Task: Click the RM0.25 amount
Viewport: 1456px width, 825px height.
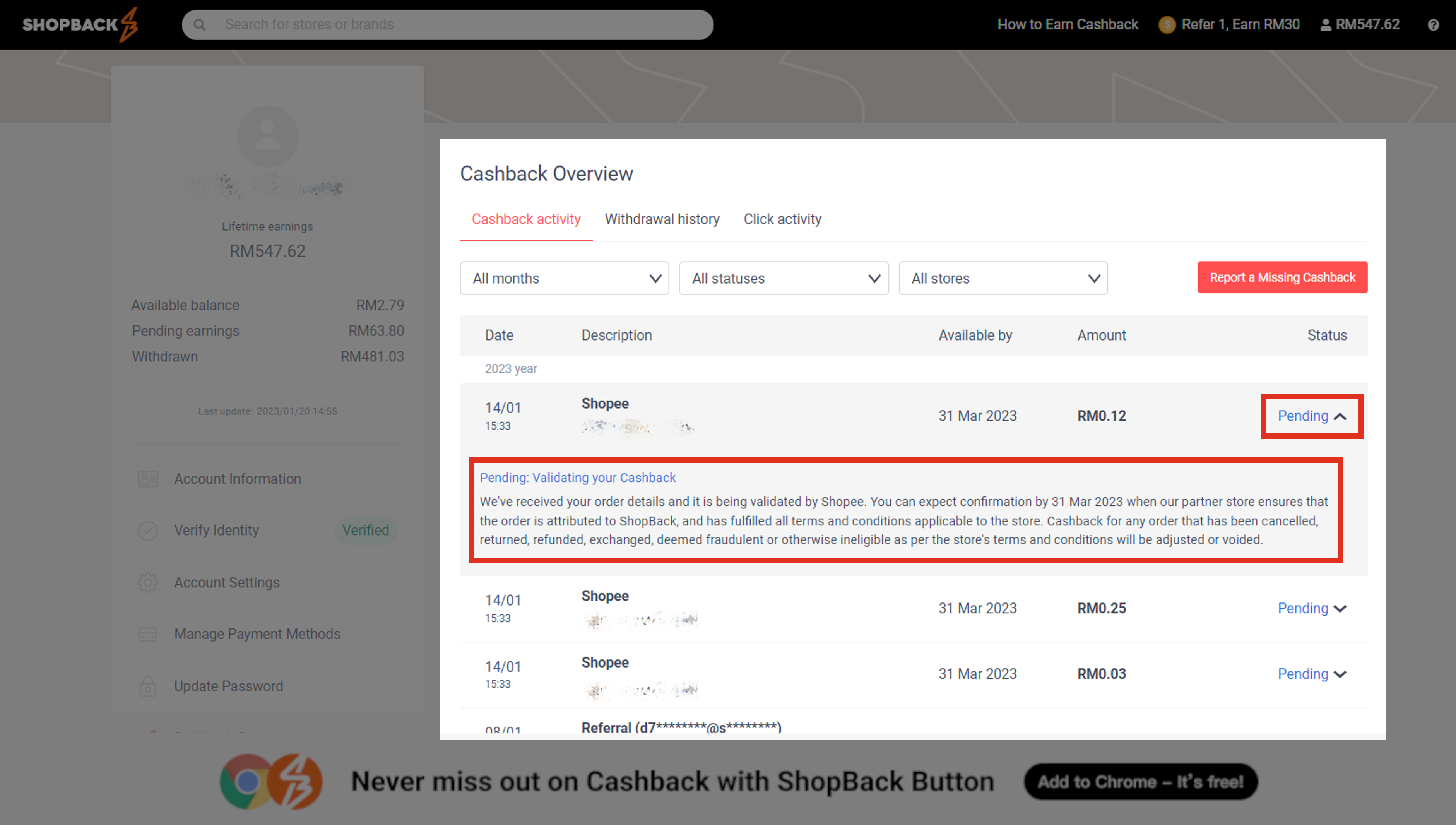Action: (x=1101, y=608)
